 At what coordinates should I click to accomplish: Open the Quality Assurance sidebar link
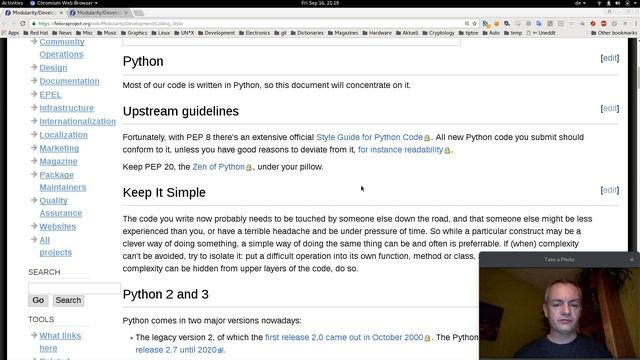(x=60, y=207)
